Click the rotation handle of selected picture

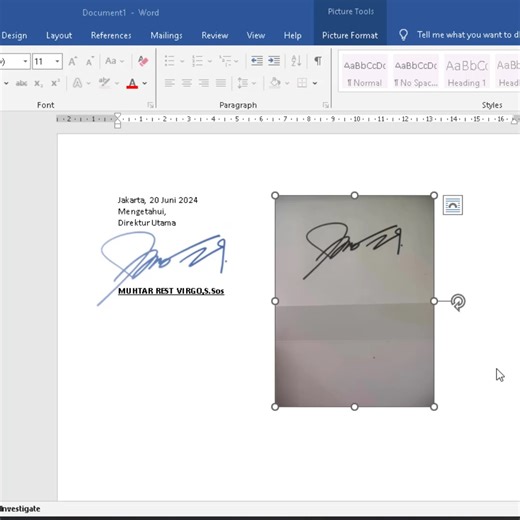click(x=458, y=302)
